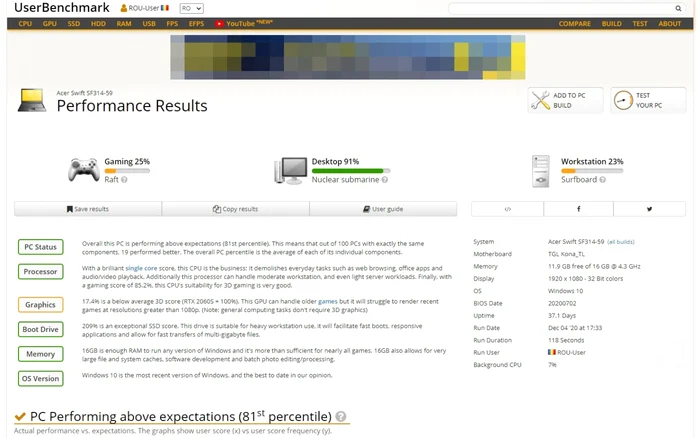Click the laptop icon beside Performance Results

pos(32,100)
